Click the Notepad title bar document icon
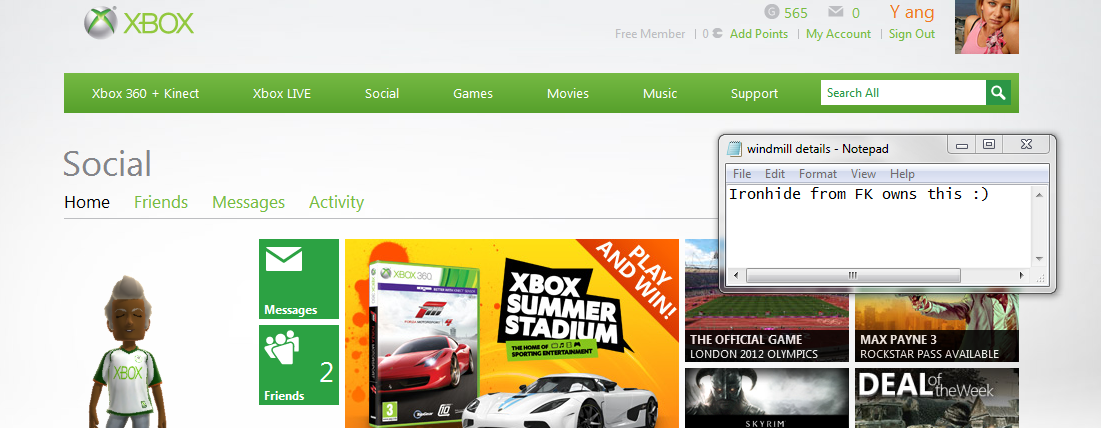The image size is (1101, 428). (734, 148)
